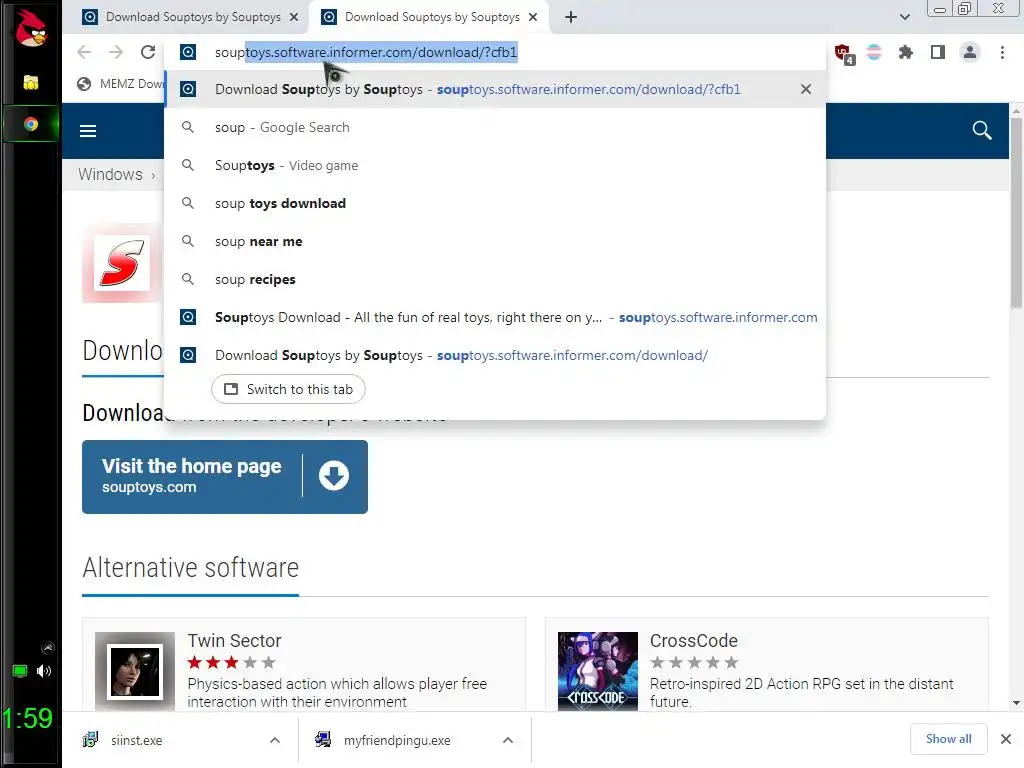This screenshot has width=1024, height=768.
Task: Expand the myfriendpingu.exe download options
Action: [x=508, y=740]
